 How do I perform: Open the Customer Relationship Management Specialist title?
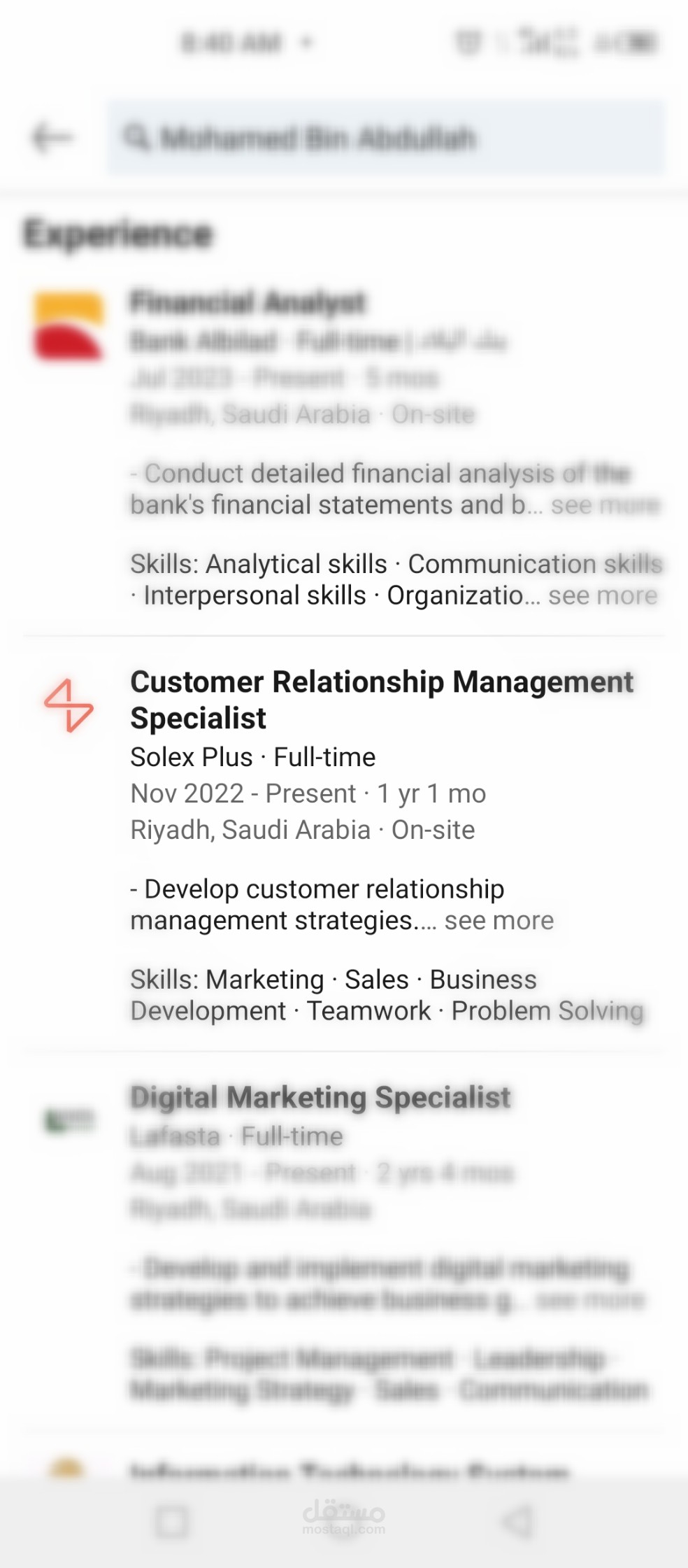point(382,700)
